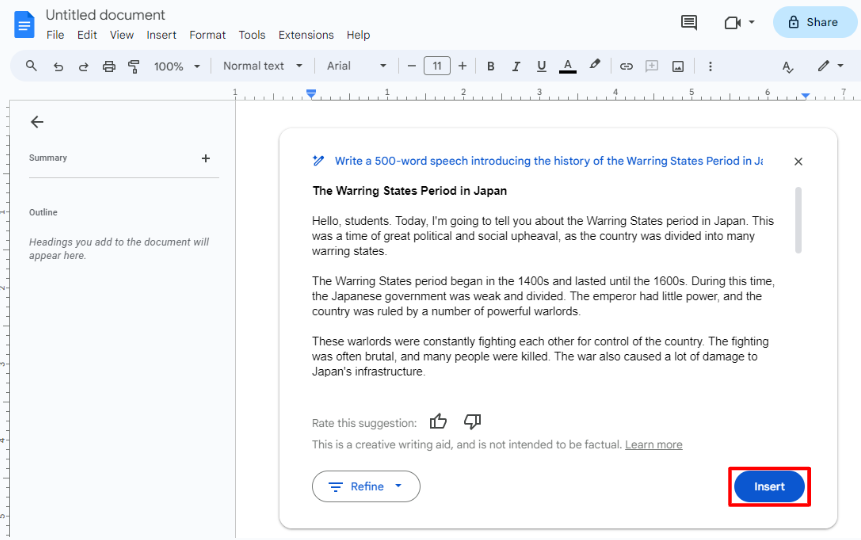Toggle bold formatting
Screen dimensions: 861x540
pos(491,66)
